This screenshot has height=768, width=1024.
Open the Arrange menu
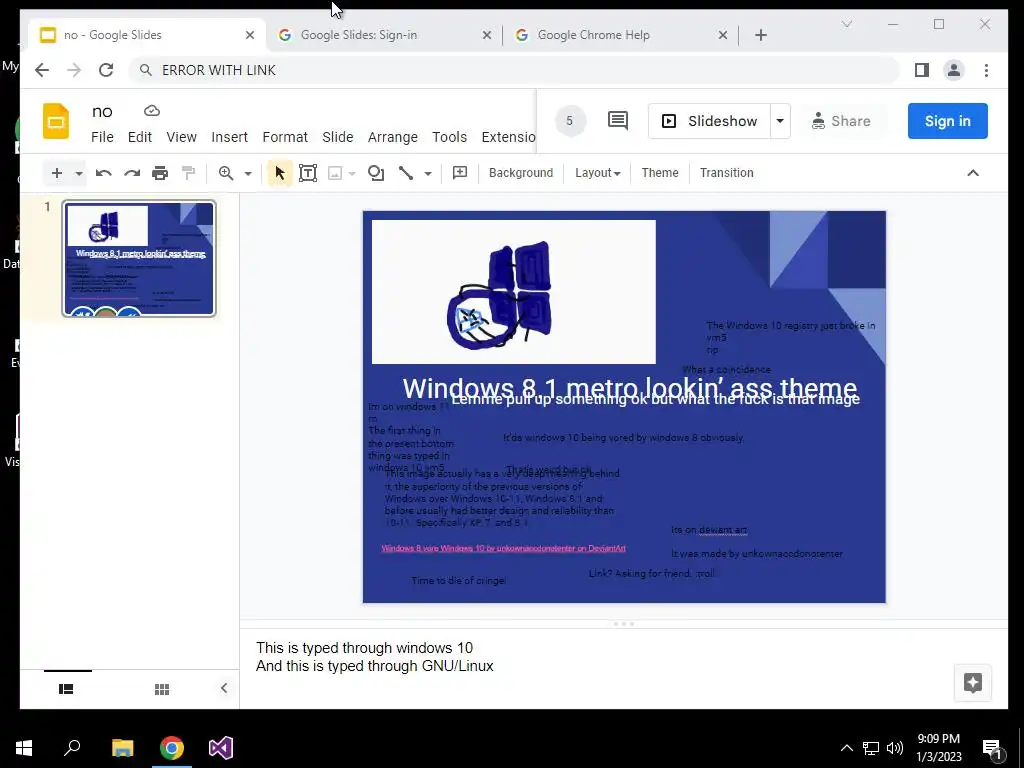point(392,137)
